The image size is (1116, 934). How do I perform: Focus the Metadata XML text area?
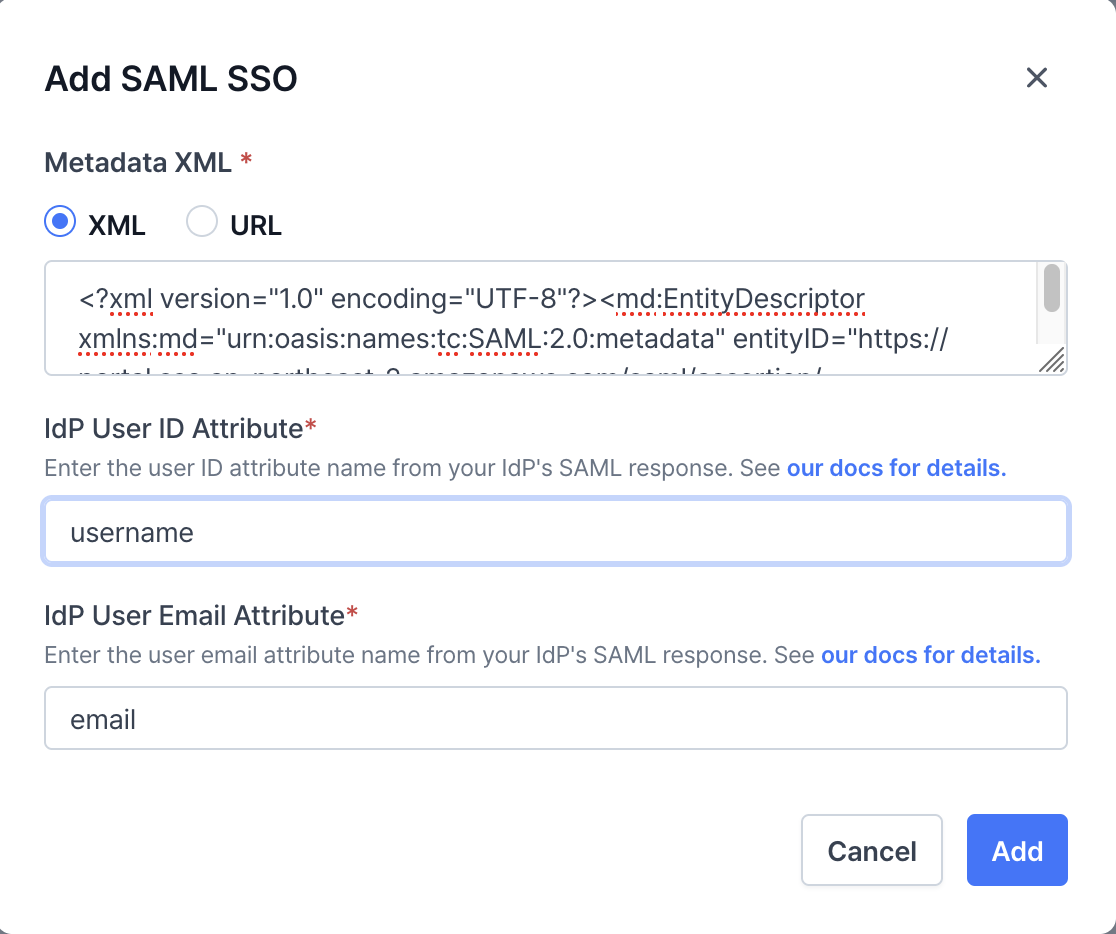pos(540,318)
